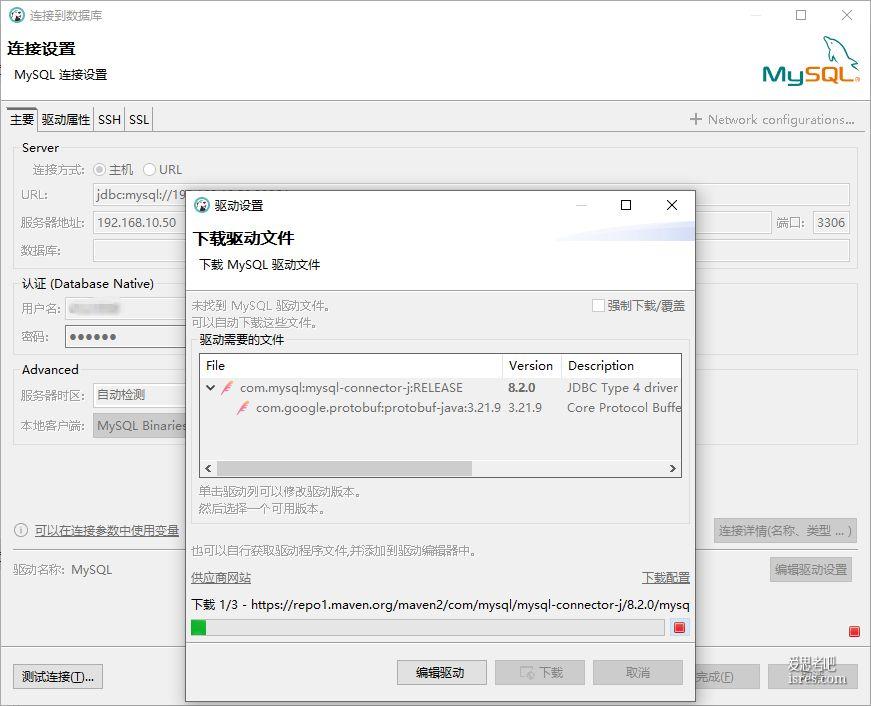Click the red stop icon in main window
Screen dimensions: 871x706
point(854,631)
